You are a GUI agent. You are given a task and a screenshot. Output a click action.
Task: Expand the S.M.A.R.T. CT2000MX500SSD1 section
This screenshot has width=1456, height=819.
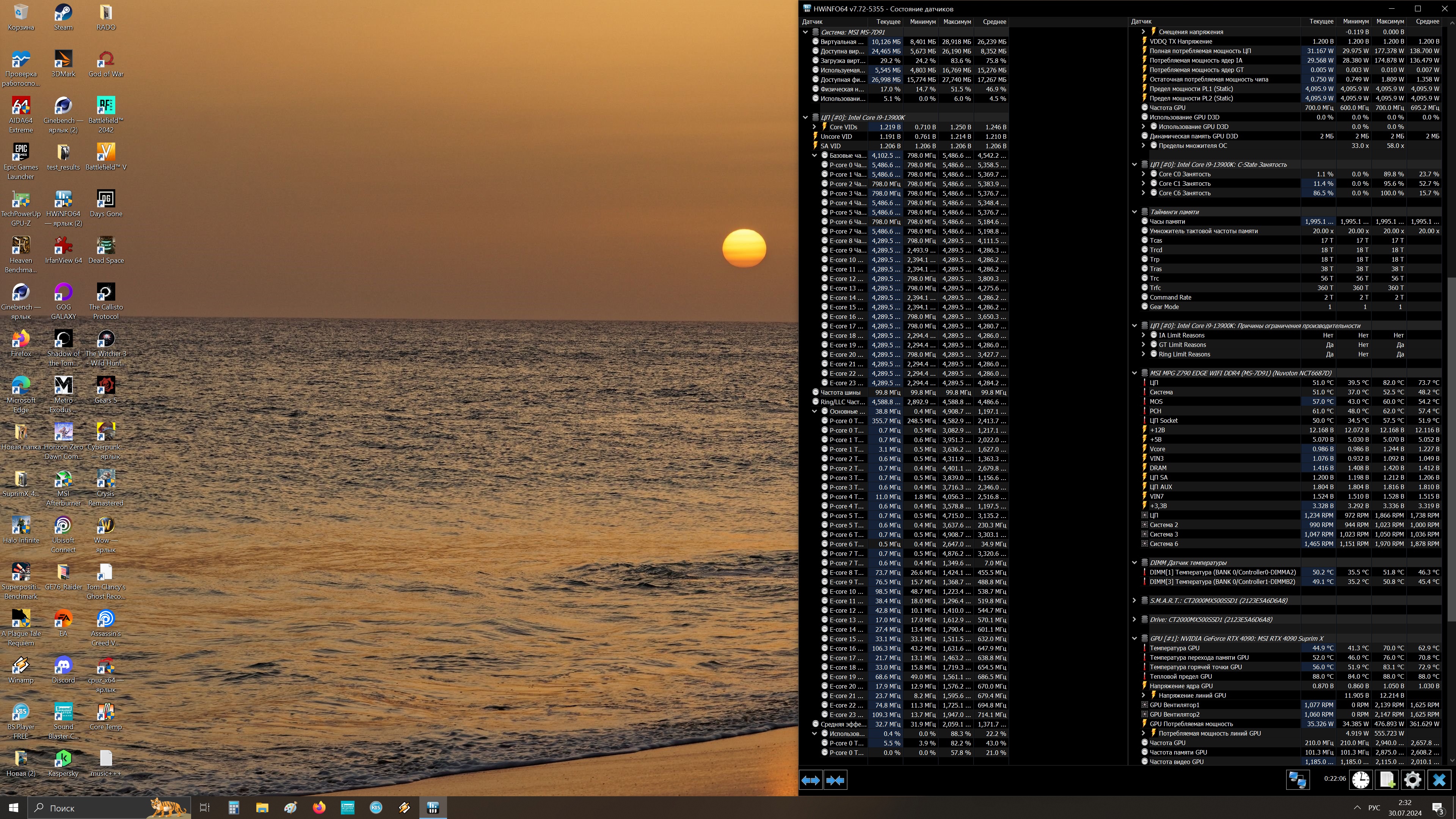pyautogui.click(x=1134, y=600)
